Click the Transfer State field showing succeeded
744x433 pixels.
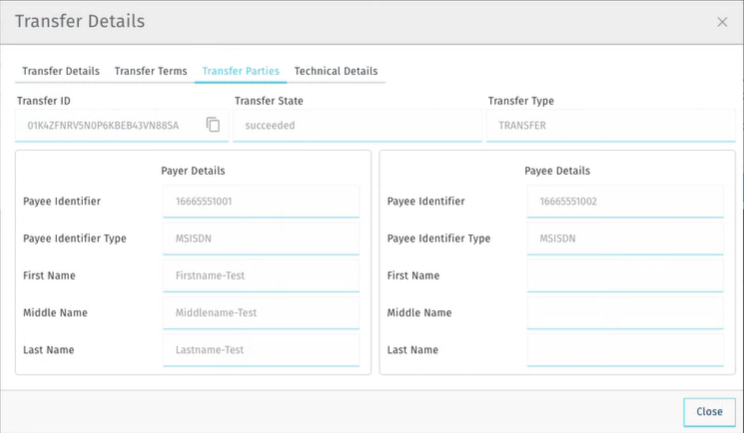click(x=357, y=126)
